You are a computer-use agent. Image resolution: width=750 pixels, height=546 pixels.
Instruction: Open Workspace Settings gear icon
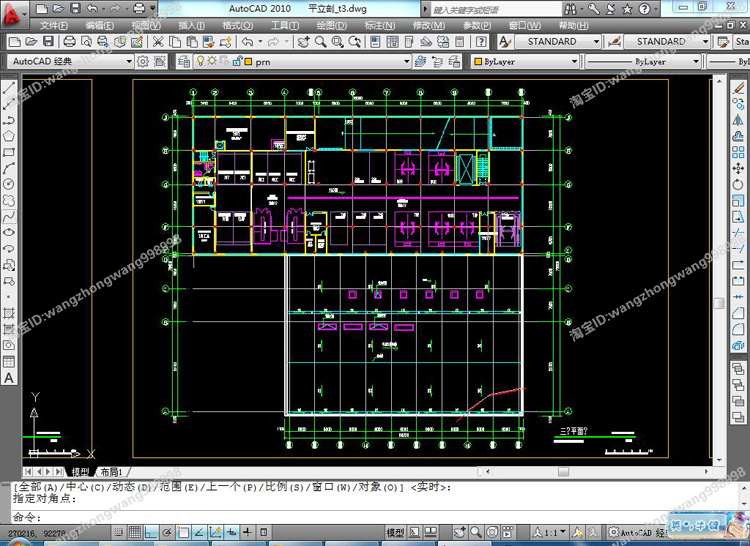(143, 62)
